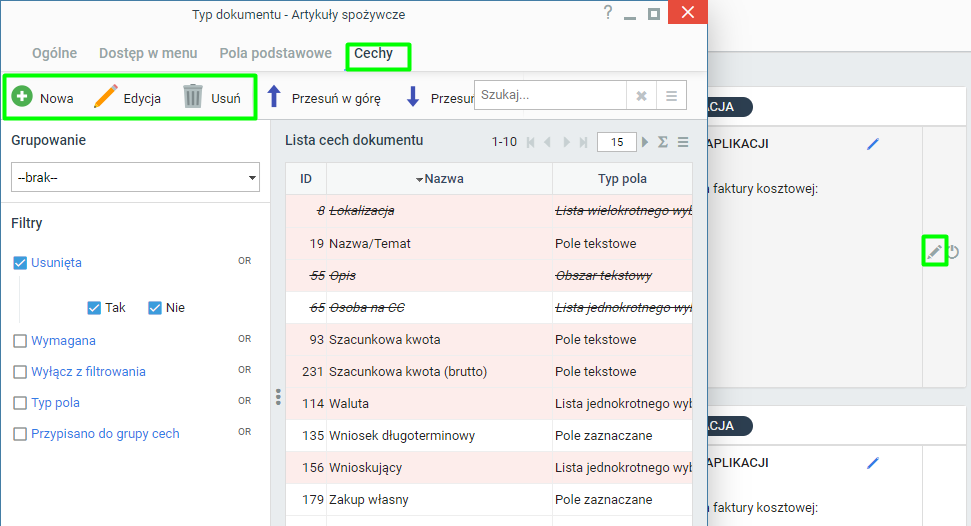Enable Przypisano do grupy cech checkbox
This screenshot has height=526, width=971.
point(20,434)
